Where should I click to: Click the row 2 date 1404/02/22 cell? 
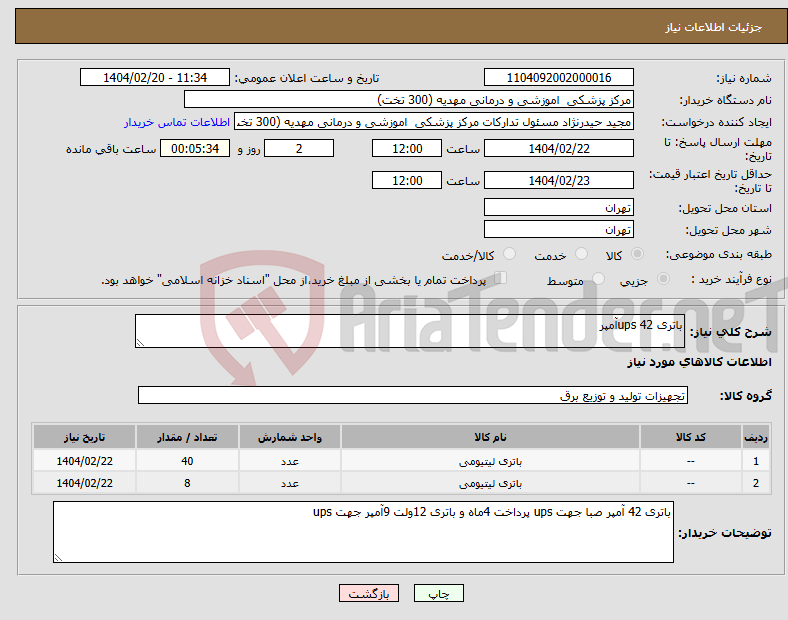84,483
